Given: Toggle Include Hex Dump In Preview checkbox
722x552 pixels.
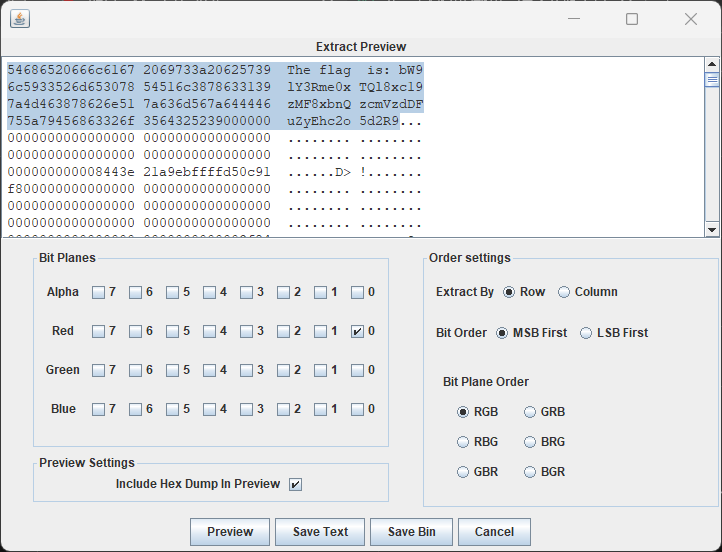Looking at the screenshot, I should click(295, 484).
